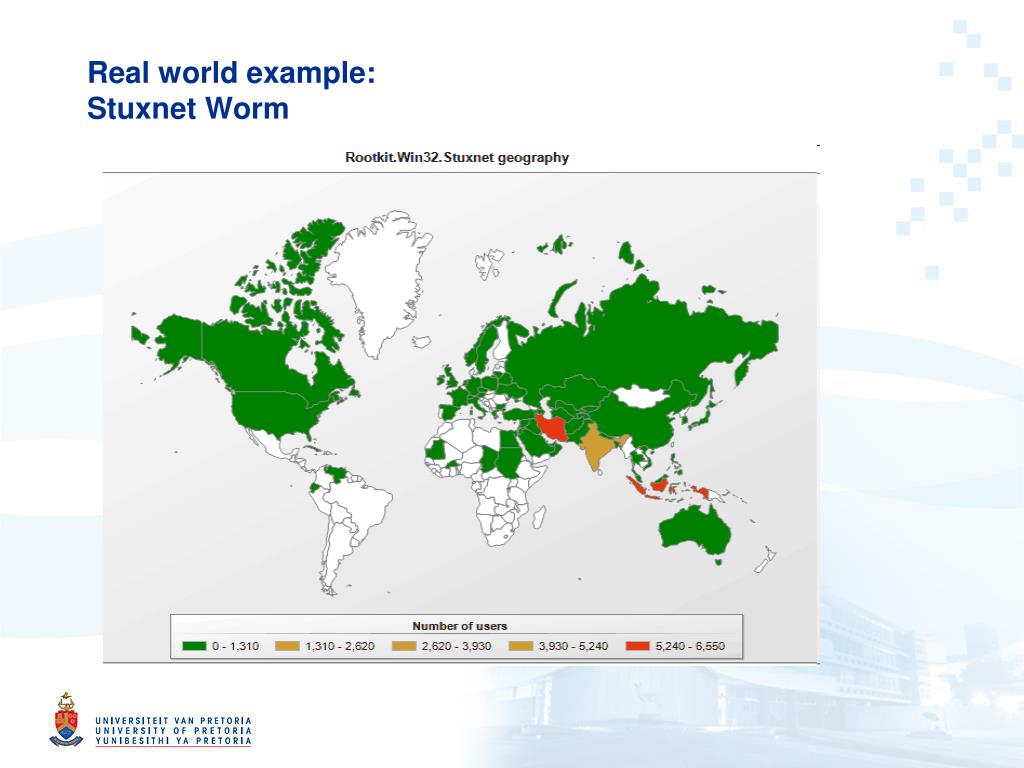Click the '3,930 - 5,240' legend label

pos(573,646)
